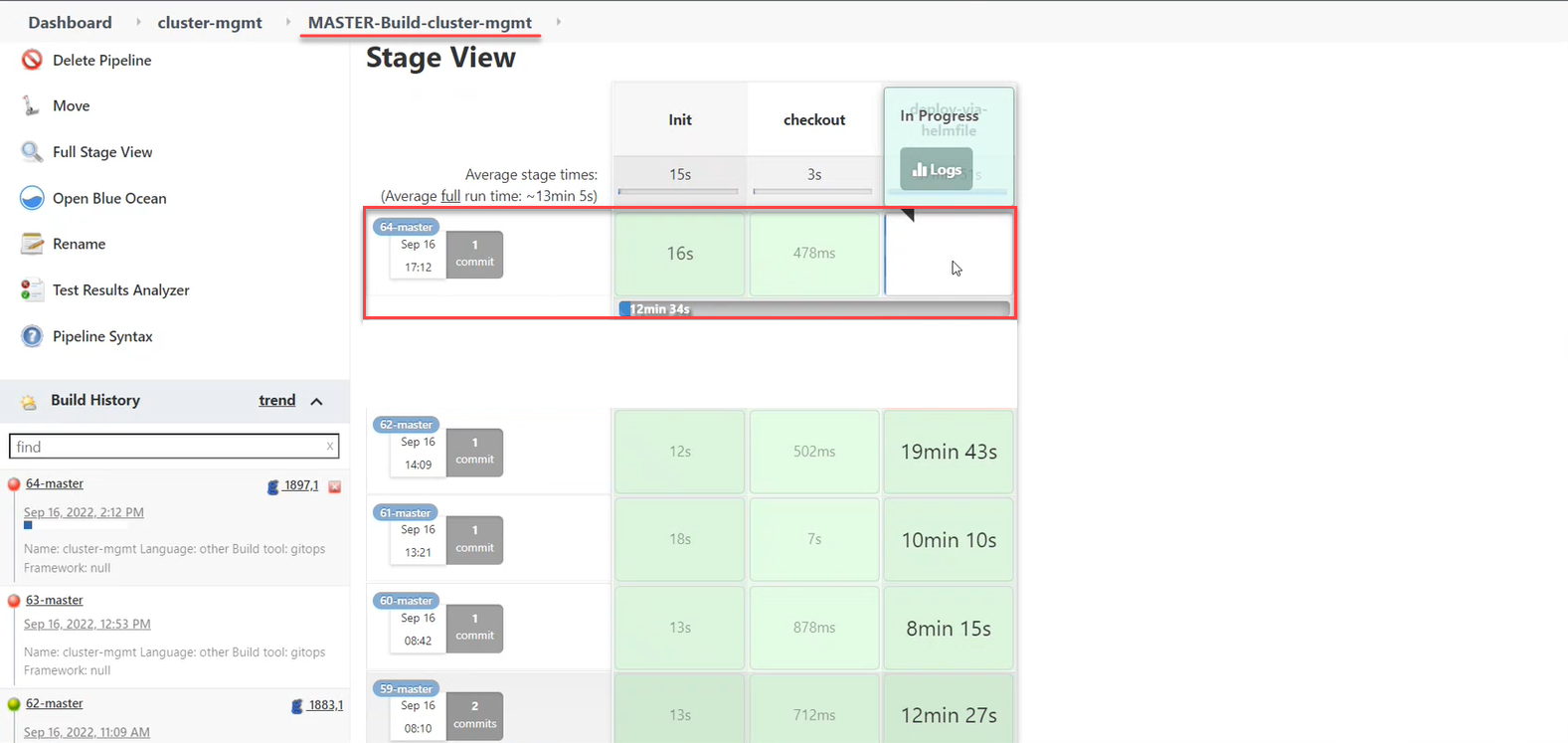
Task: Click the 16s Init stage cell
Action: pyautogui.click(x=680, y=254)
